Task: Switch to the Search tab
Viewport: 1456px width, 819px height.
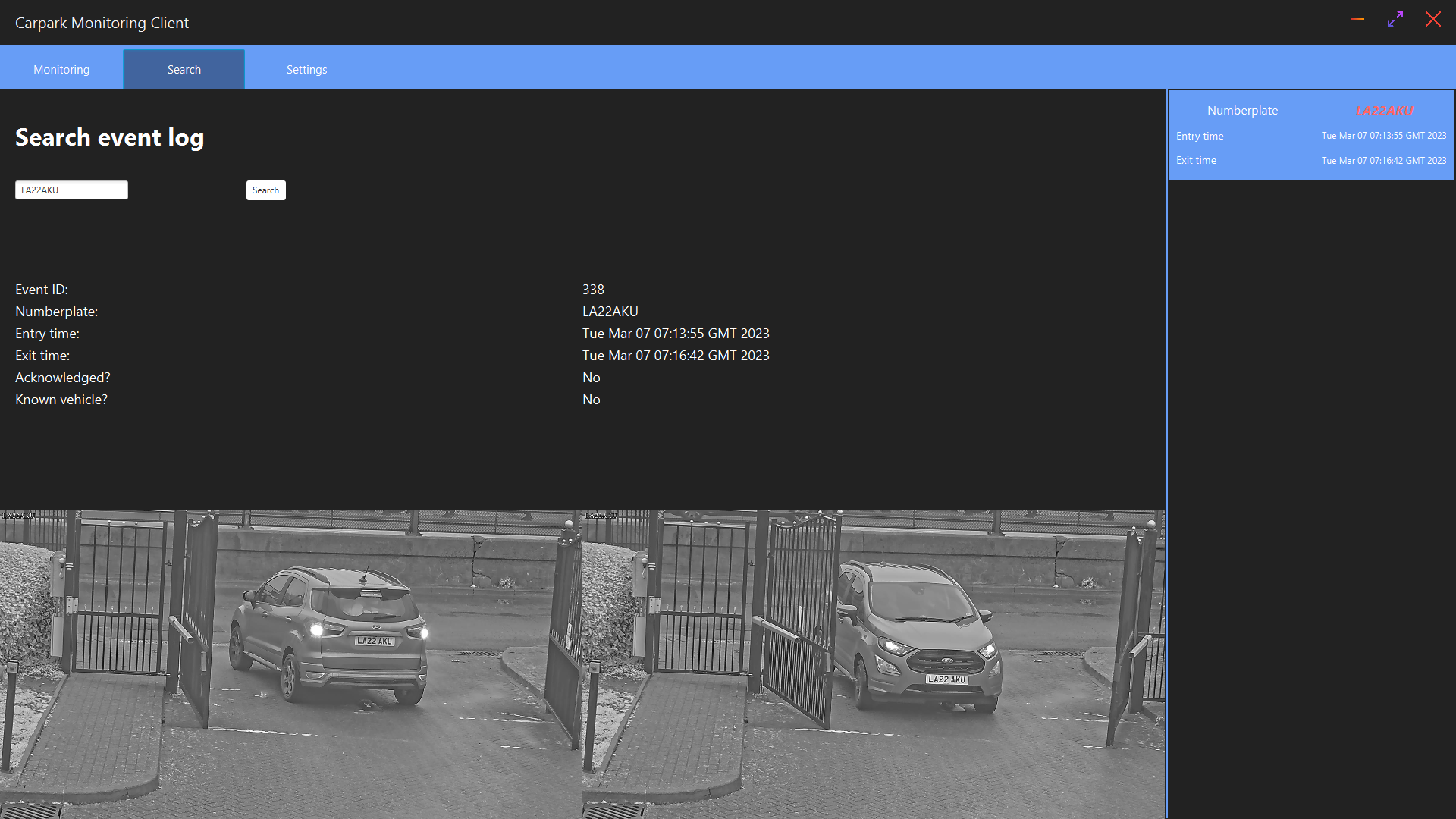Action: [x=184, y=69]
